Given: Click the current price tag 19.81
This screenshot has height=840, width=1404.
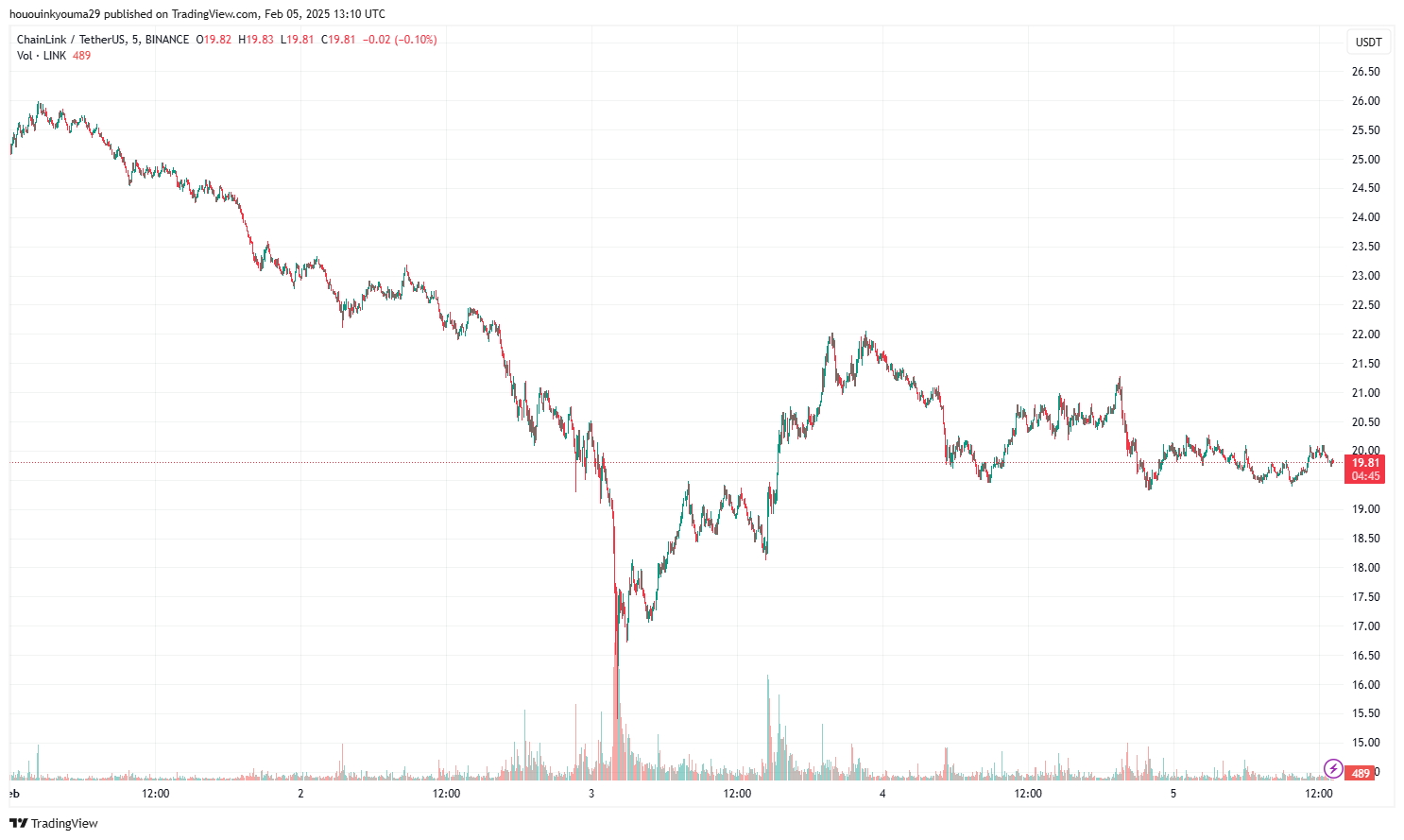Looking at the screenshot, I should tap(1365, 463).
